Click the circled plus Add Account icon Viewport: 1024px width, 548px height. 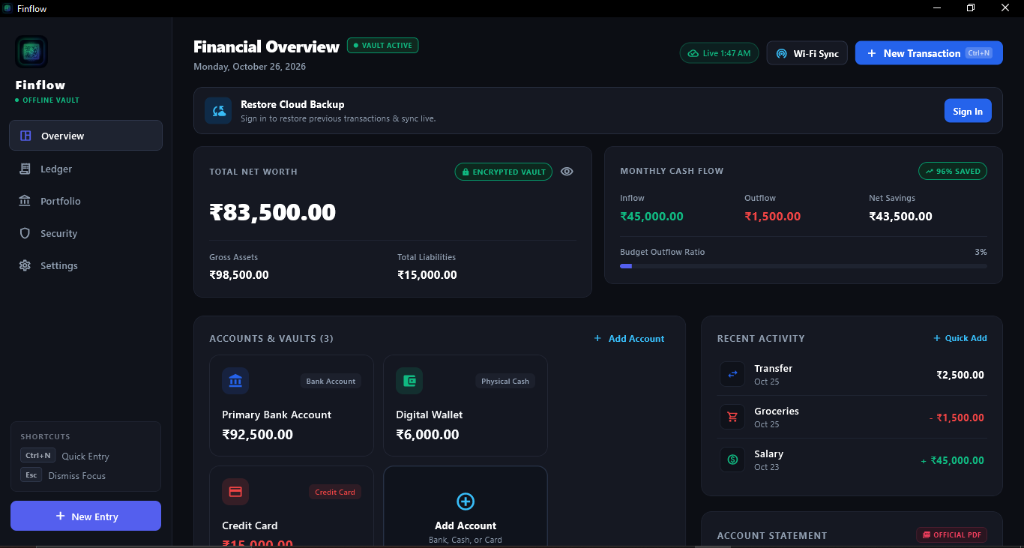tap(465, 502)
